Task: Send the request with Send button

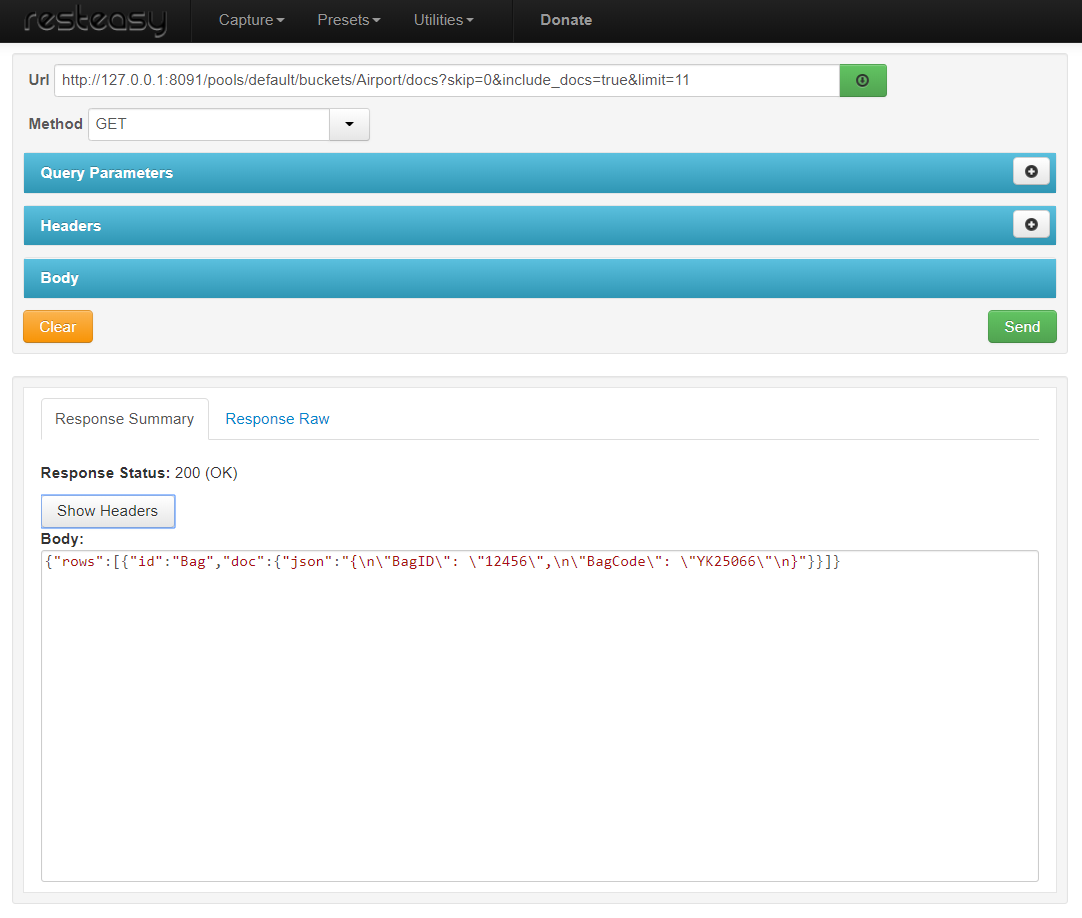Action: pyautogui.click(x=1021, y=327)
